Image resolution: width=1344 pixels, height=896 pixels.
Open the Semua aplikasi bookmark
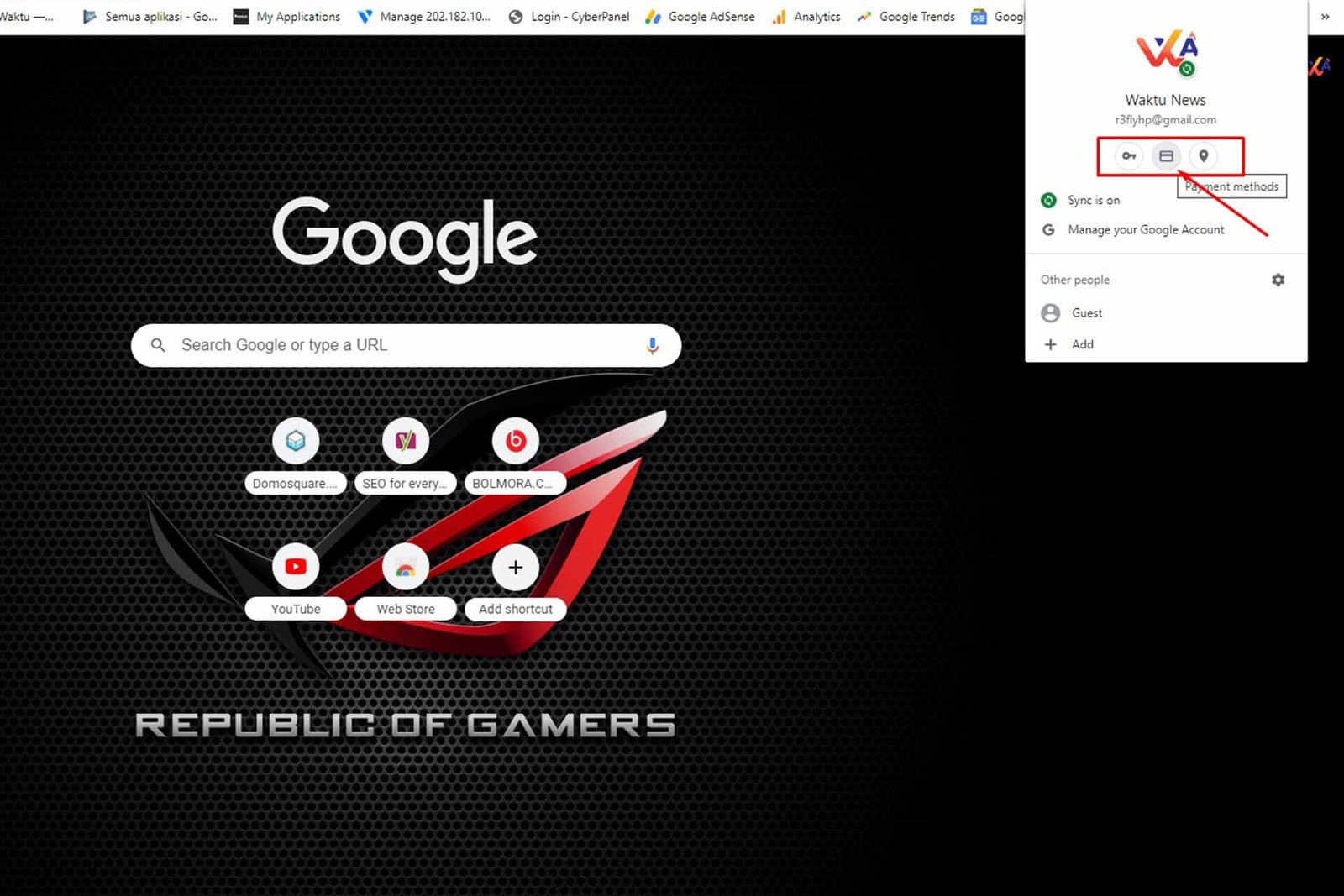point(150,16)
